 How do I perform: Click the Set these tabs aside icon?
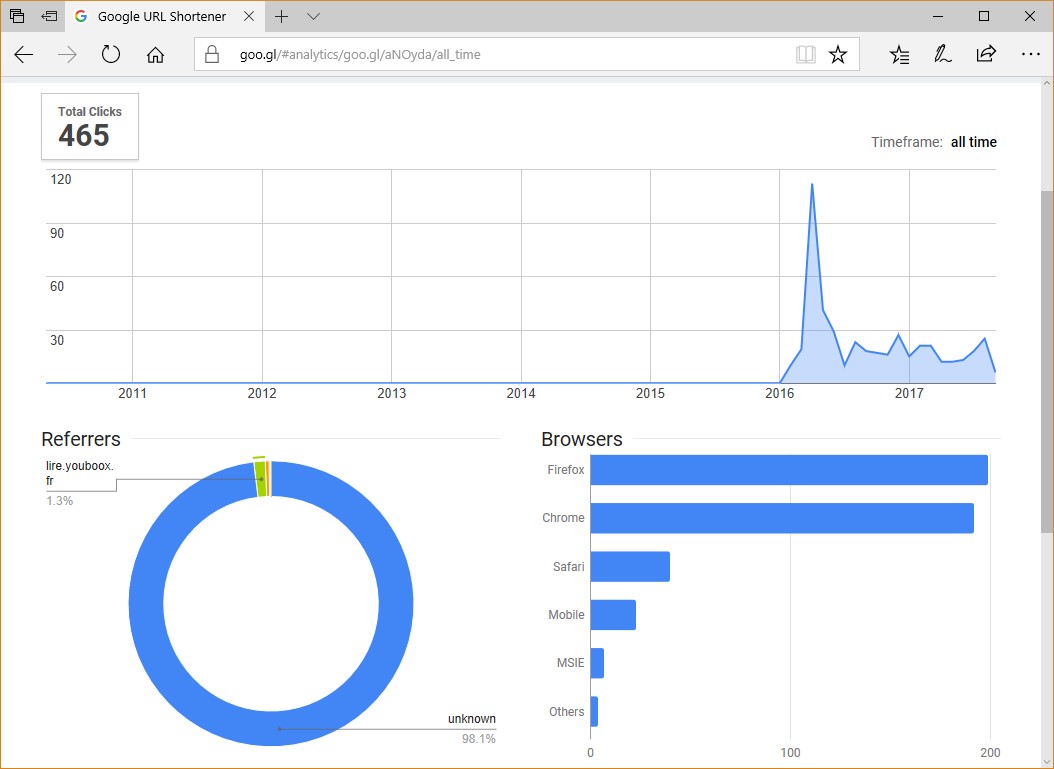(49, 16)
